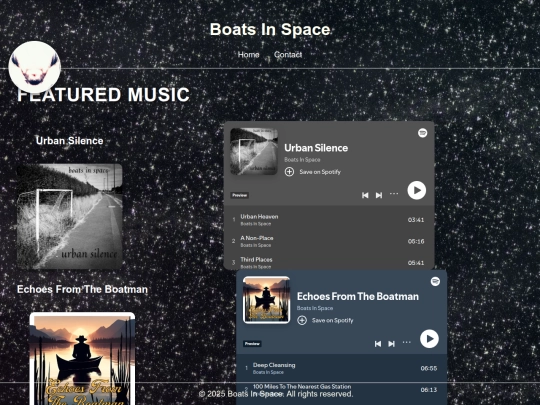Viewport: 540px width, 405px height.
Task: Click the 06:55 duration of Deep Cleansing
Action: tap(429, 368)
